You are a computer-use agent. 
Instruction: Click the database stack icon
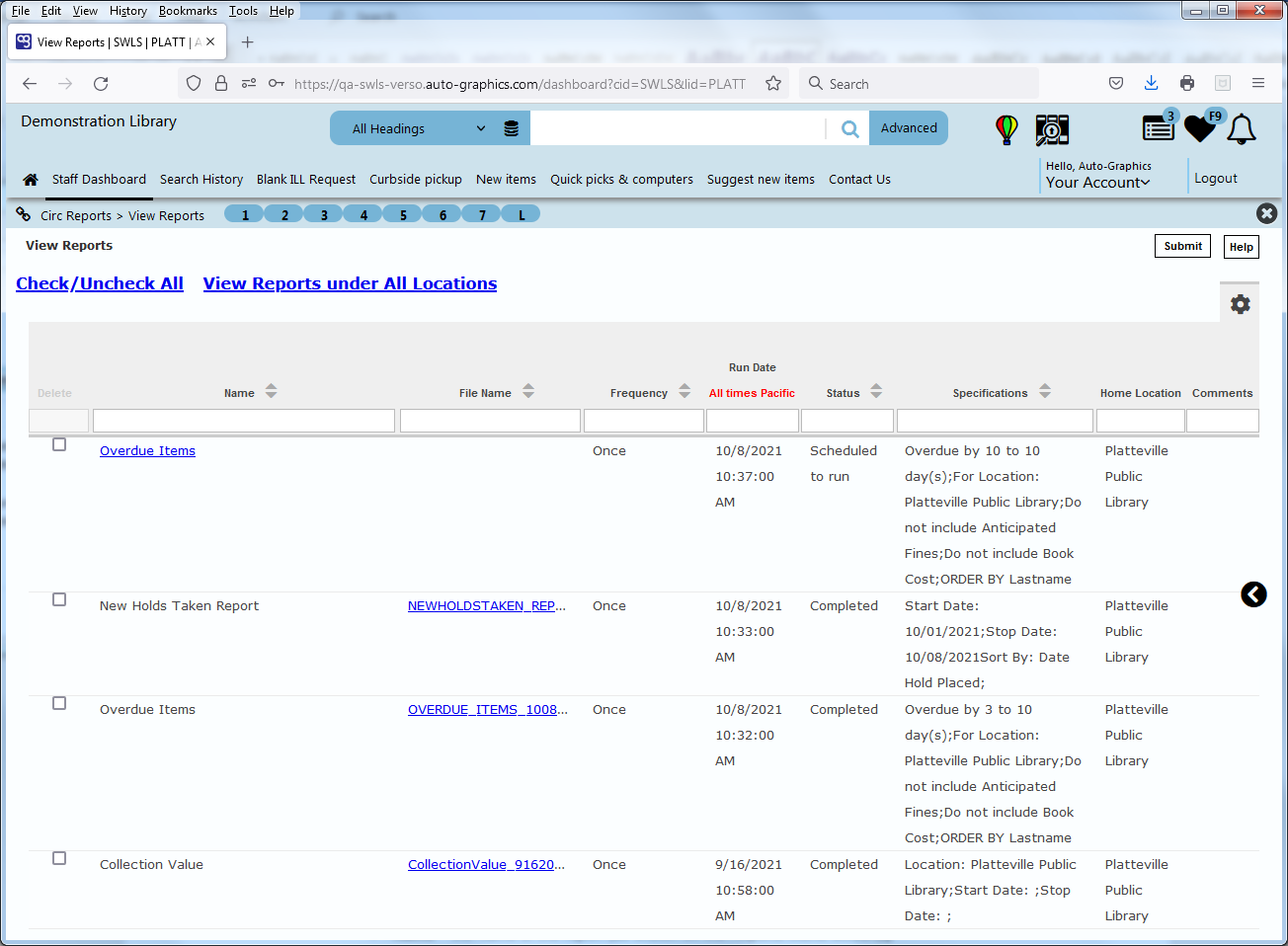point(511,128)
